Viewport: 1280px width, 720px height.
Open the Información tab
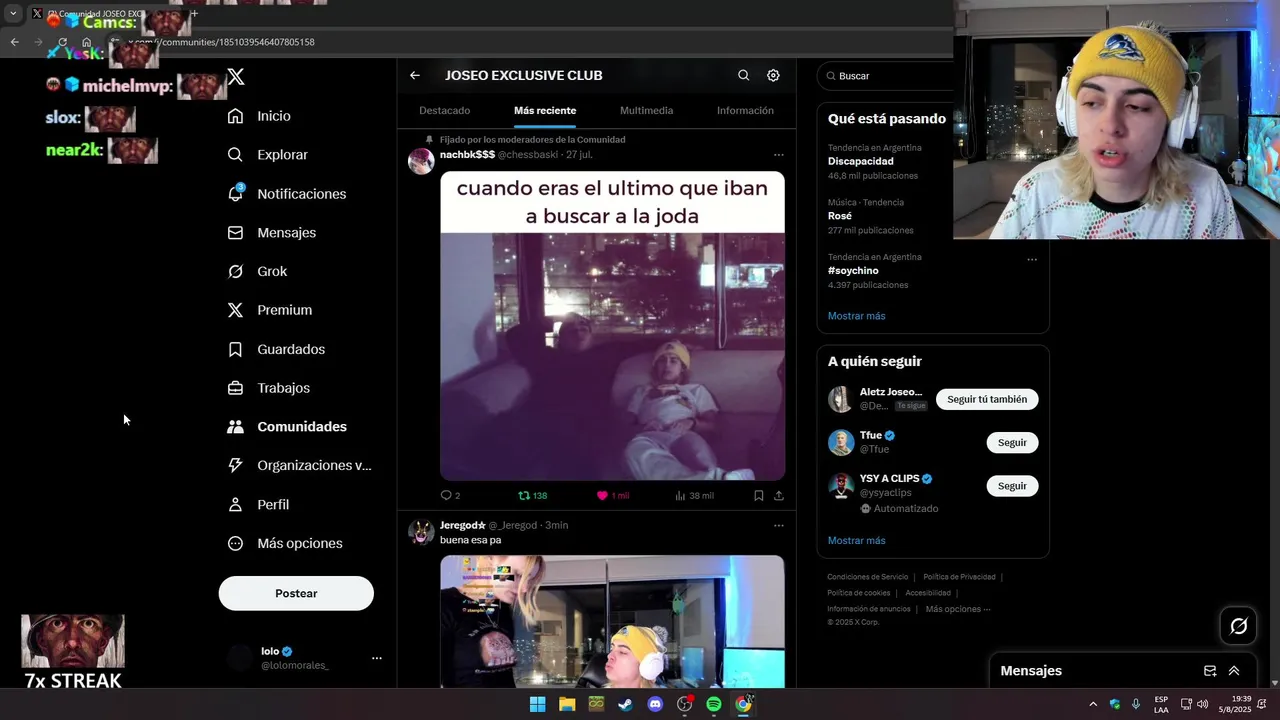745,111
